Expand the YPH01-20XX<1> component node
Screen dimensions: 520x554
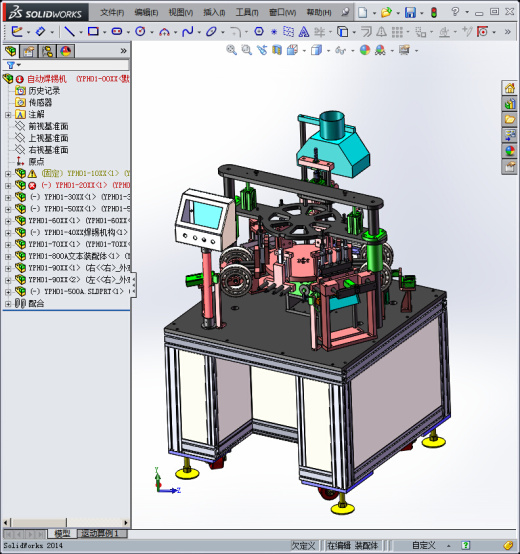point(8,185)
